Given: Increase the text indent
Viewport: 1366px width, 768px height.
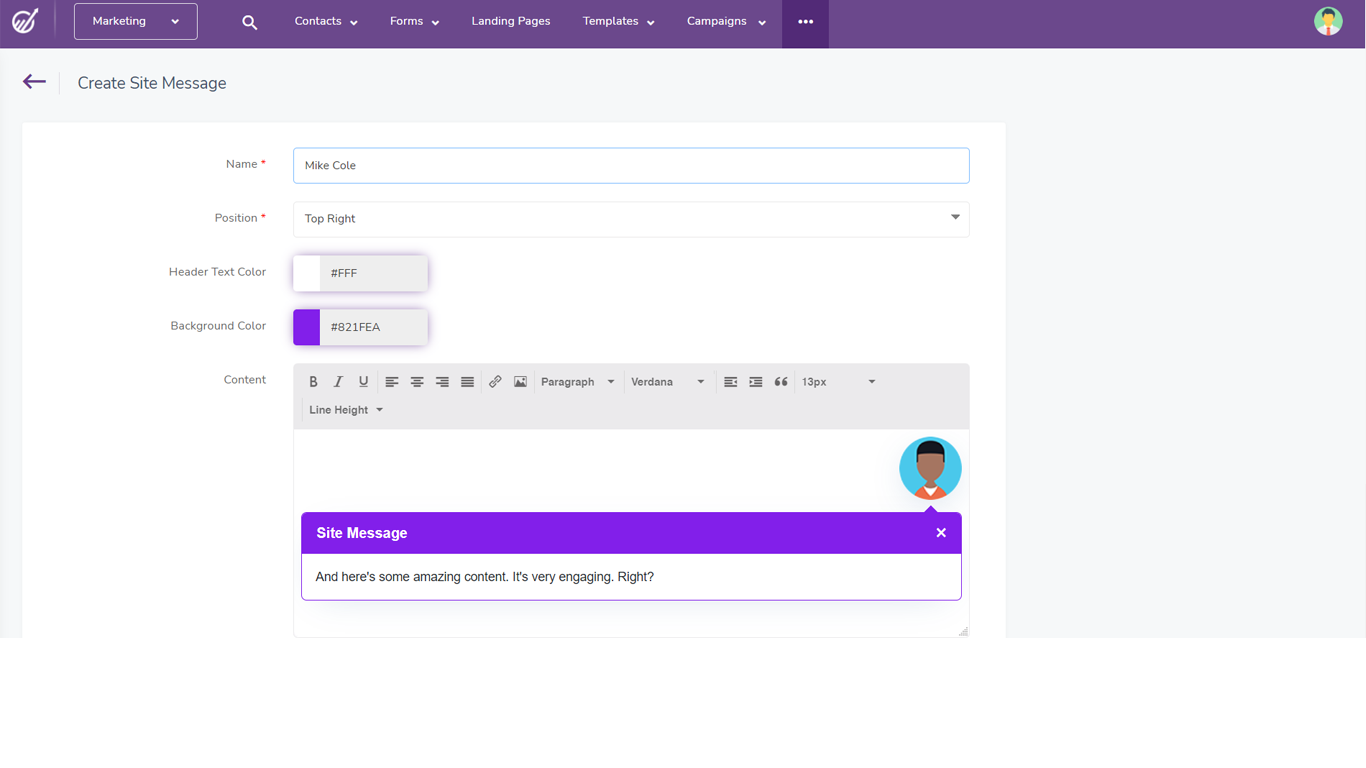Looking at the screenshot, I should pos(755,381).
